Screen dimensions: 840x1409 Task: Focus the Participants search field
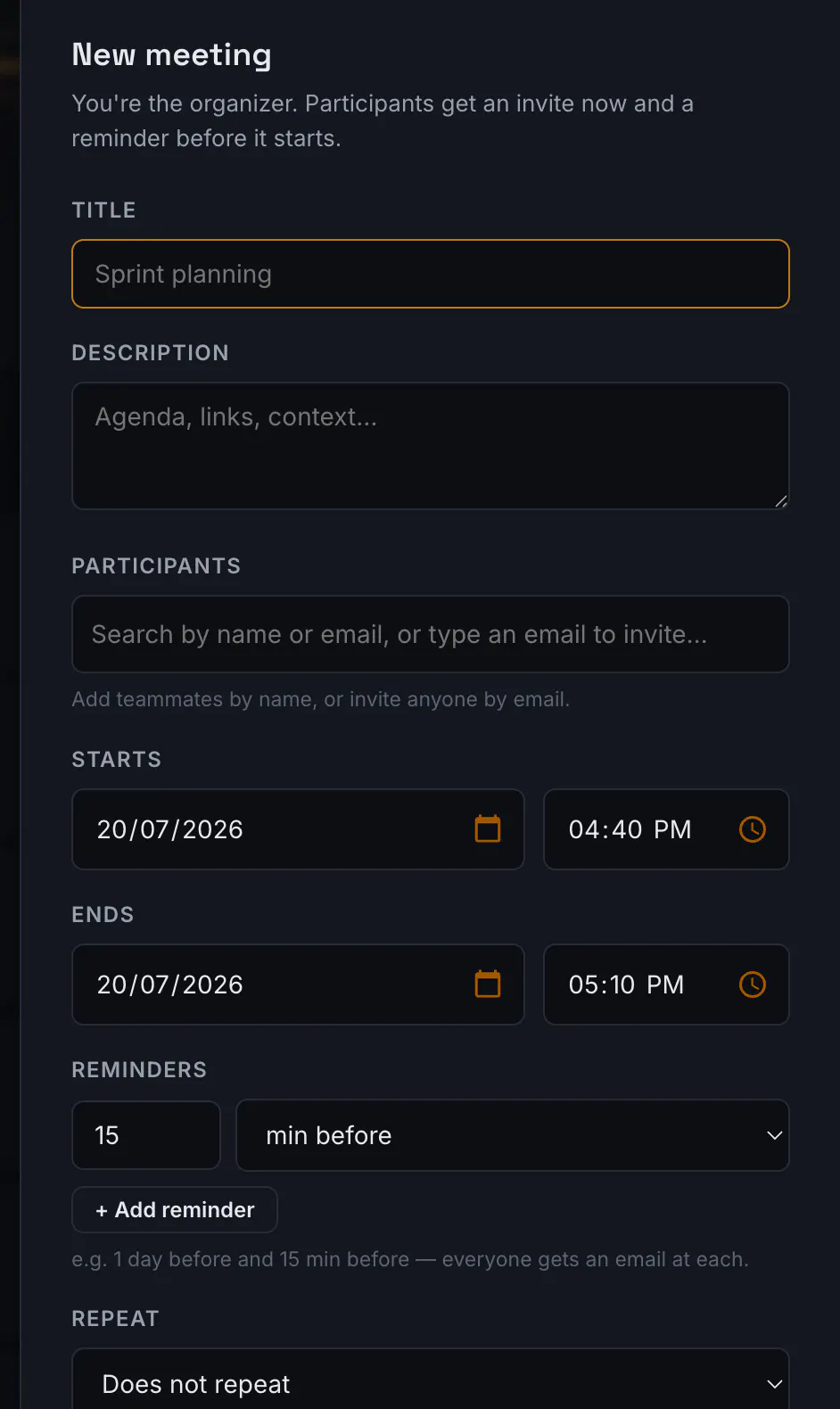pos(431,634)
